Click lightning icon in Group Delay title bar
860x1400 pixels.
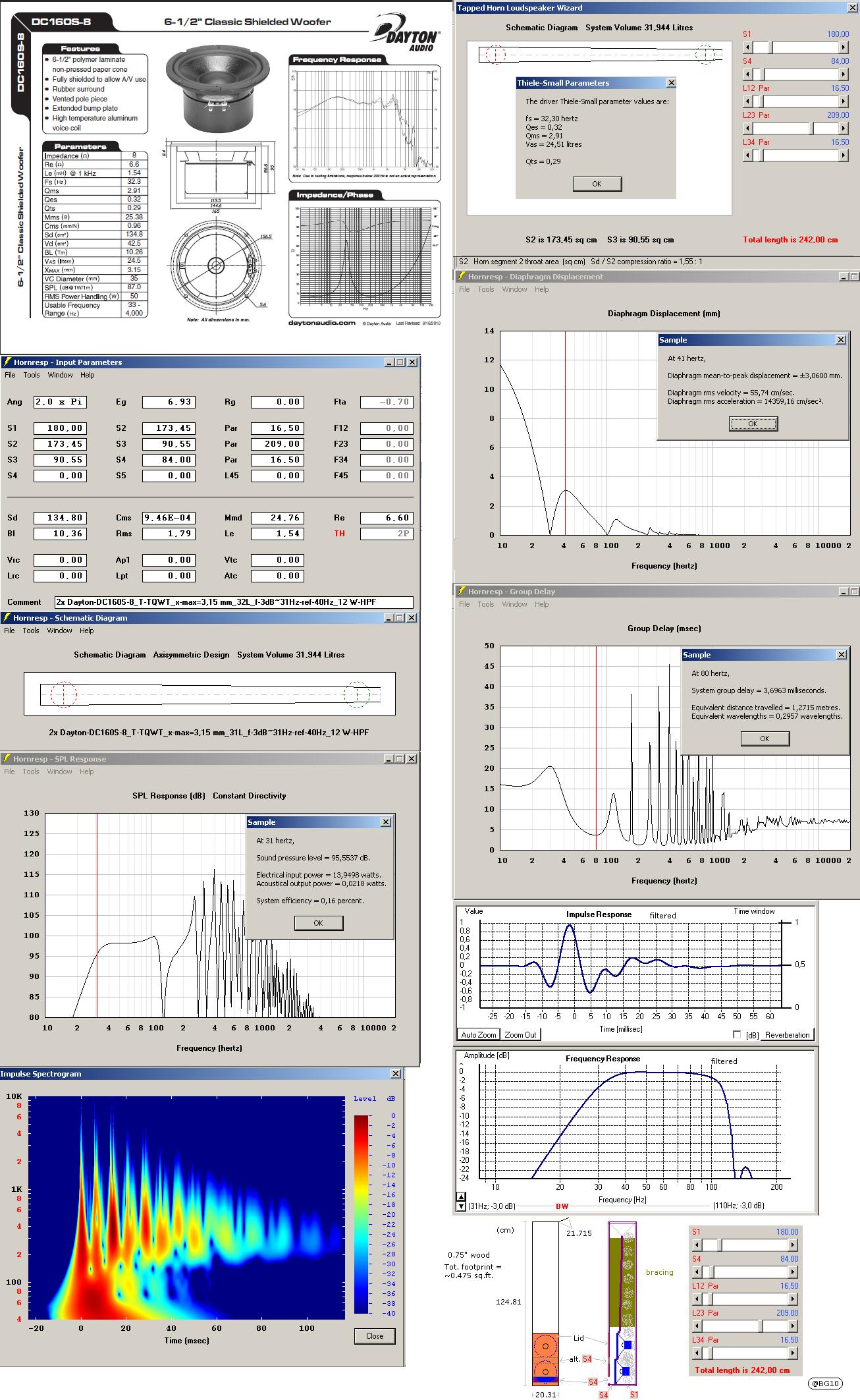[462, 592]
